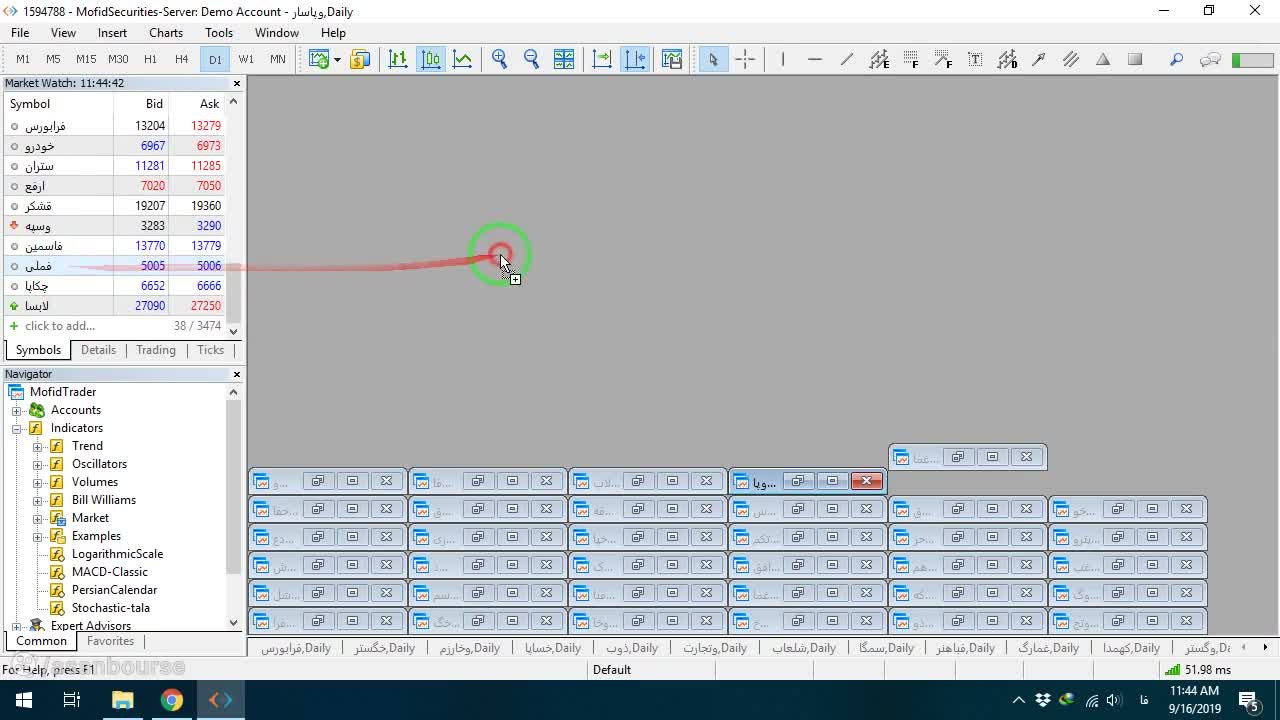Select the Crosshair cursor tool
Viewport: 1280px width, 720px height.
745,60
